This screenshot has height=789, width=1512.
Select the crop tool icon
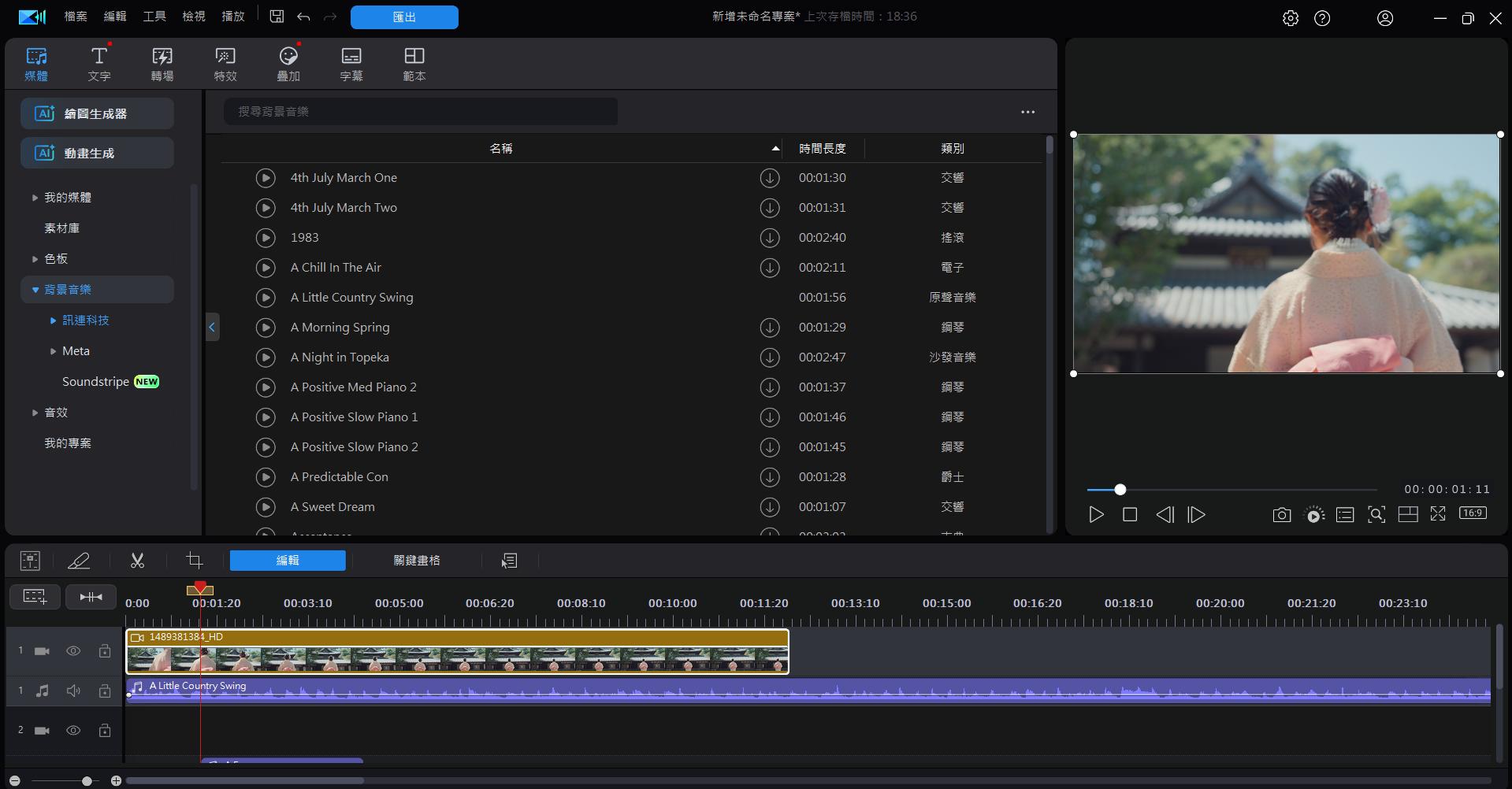pos(194,561)
